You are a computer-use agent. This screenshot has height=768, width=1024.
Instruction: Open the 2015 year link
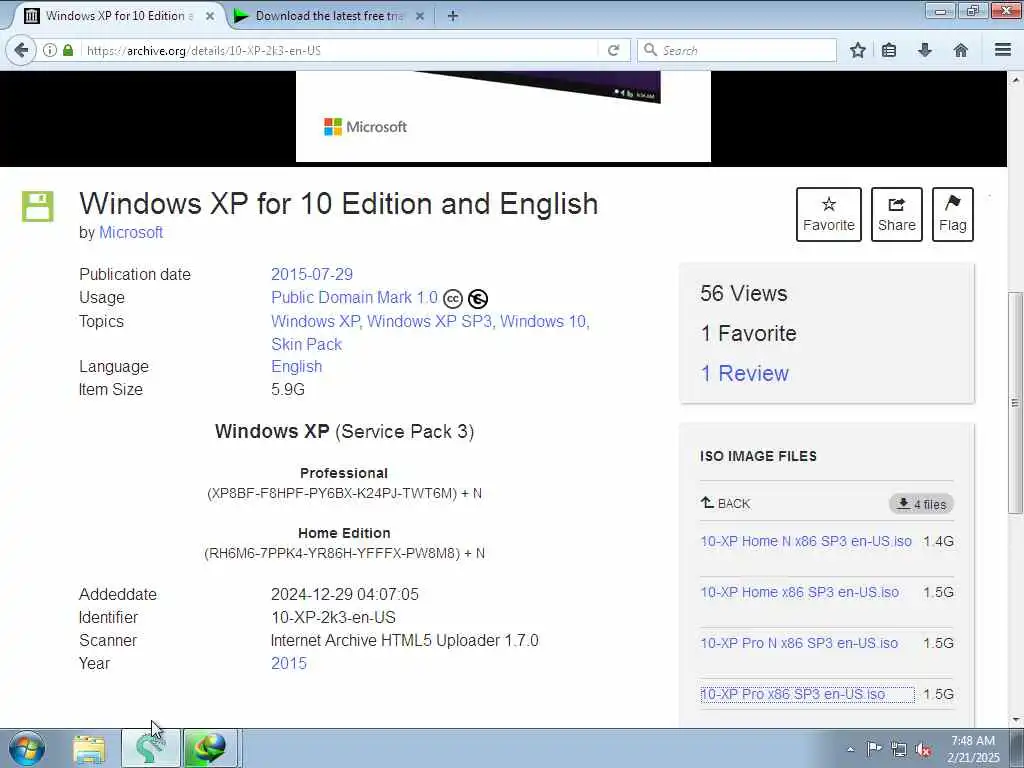pyautogui.click(x=289, y=664)
